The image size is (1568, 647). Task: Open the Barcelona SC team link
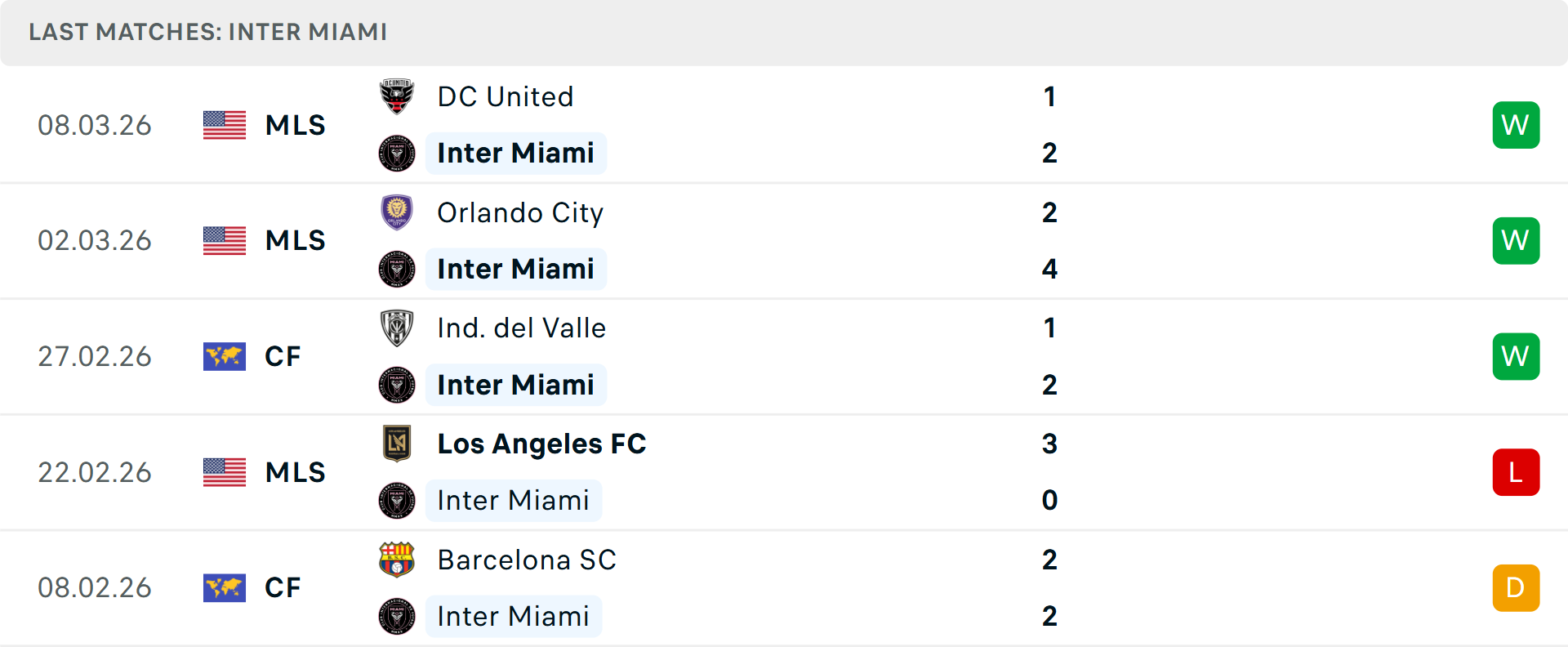tap(527, 560)
